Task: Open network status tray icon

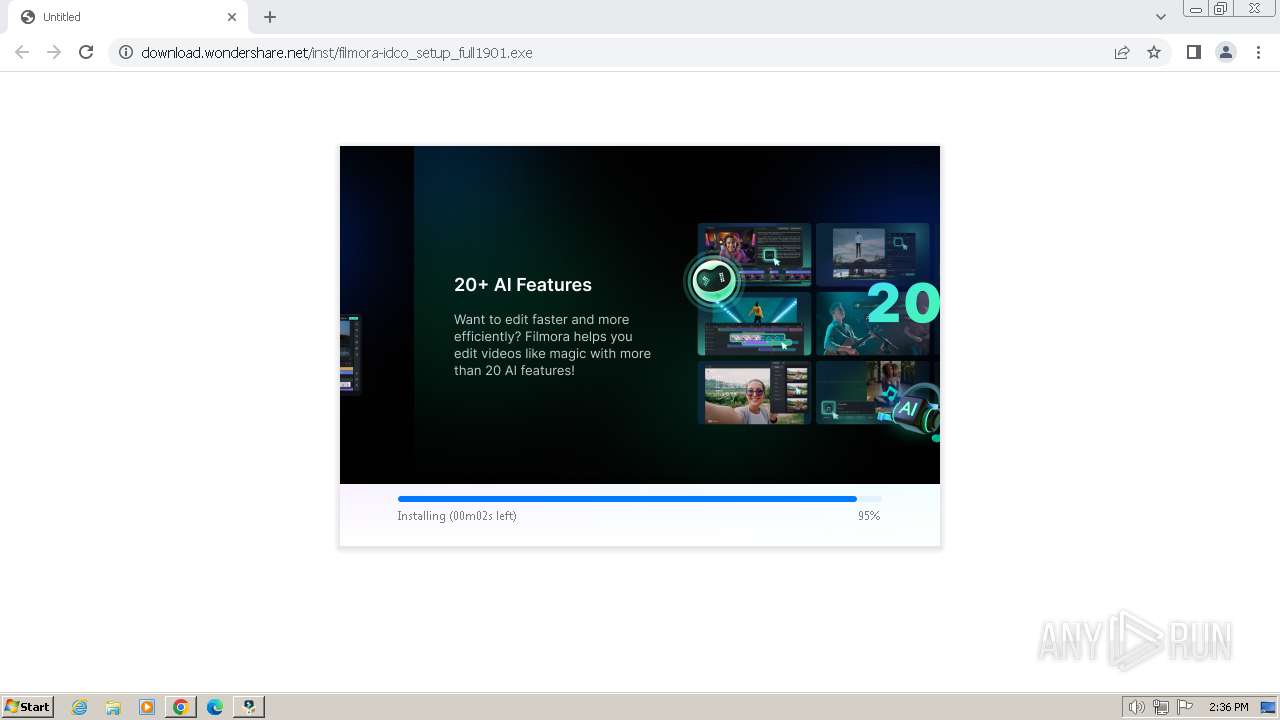Action: point(1161,707)
